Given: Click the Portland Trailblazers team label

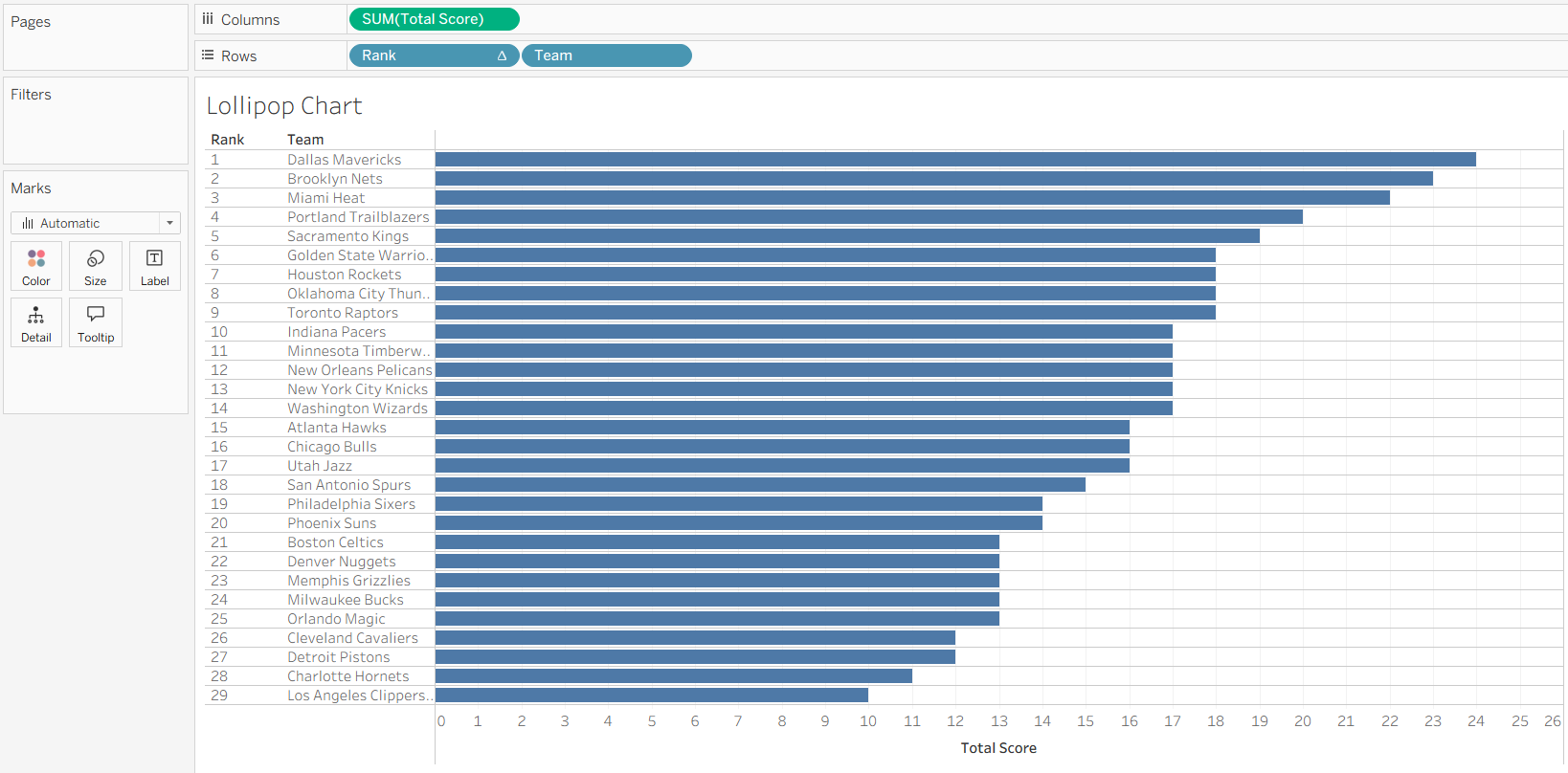Looking at the screenshot, I should click(359, 217).
